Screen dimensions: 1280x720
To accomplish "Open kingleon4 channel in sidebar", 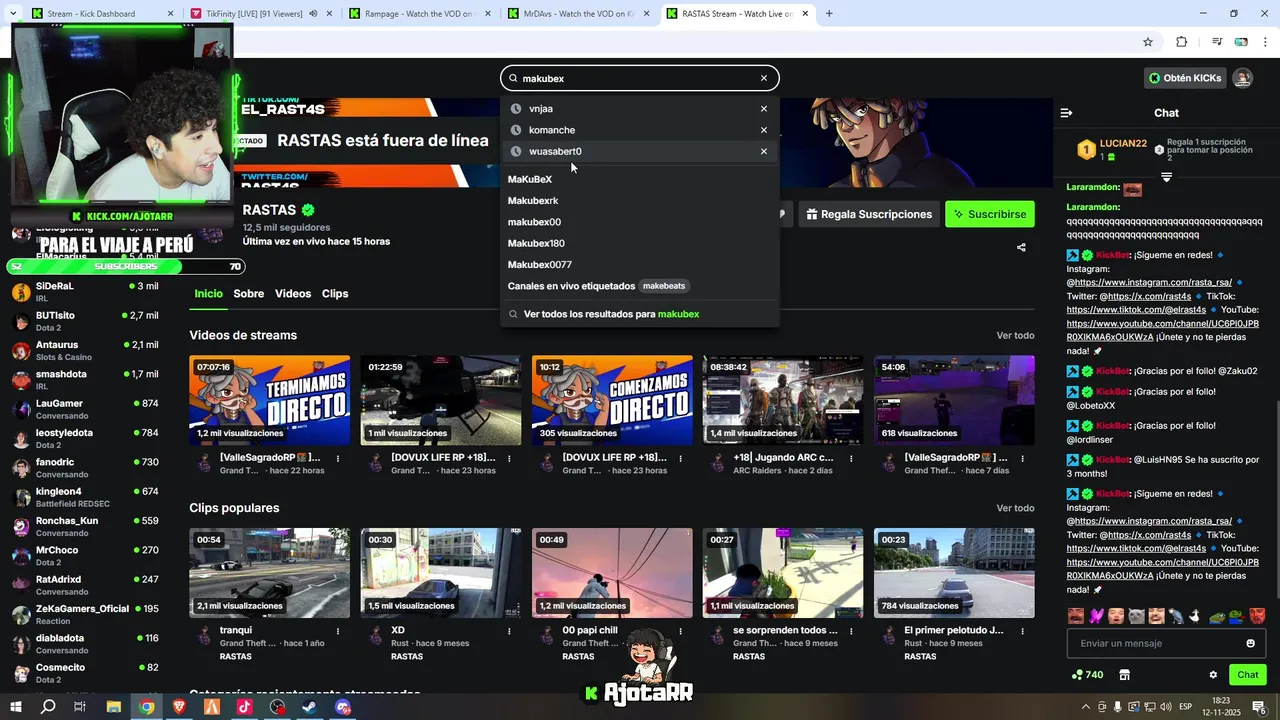I will pos(85,497).
